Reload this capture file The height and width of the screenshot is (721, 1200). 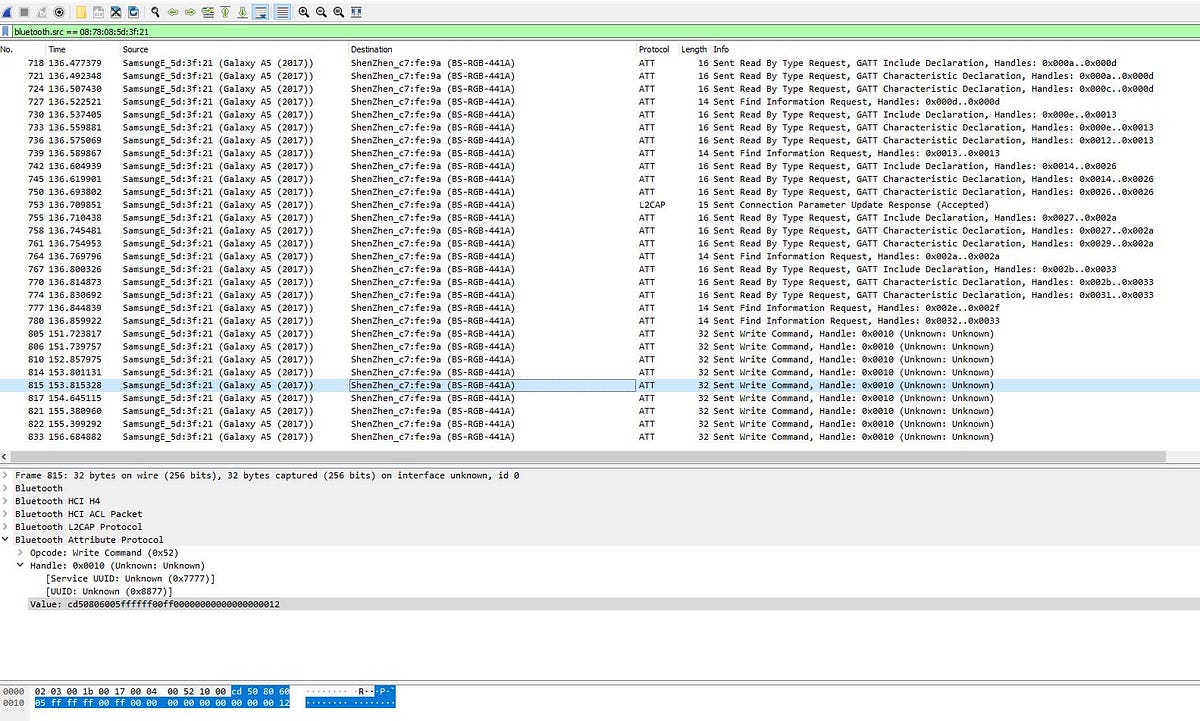click(133, 12)
